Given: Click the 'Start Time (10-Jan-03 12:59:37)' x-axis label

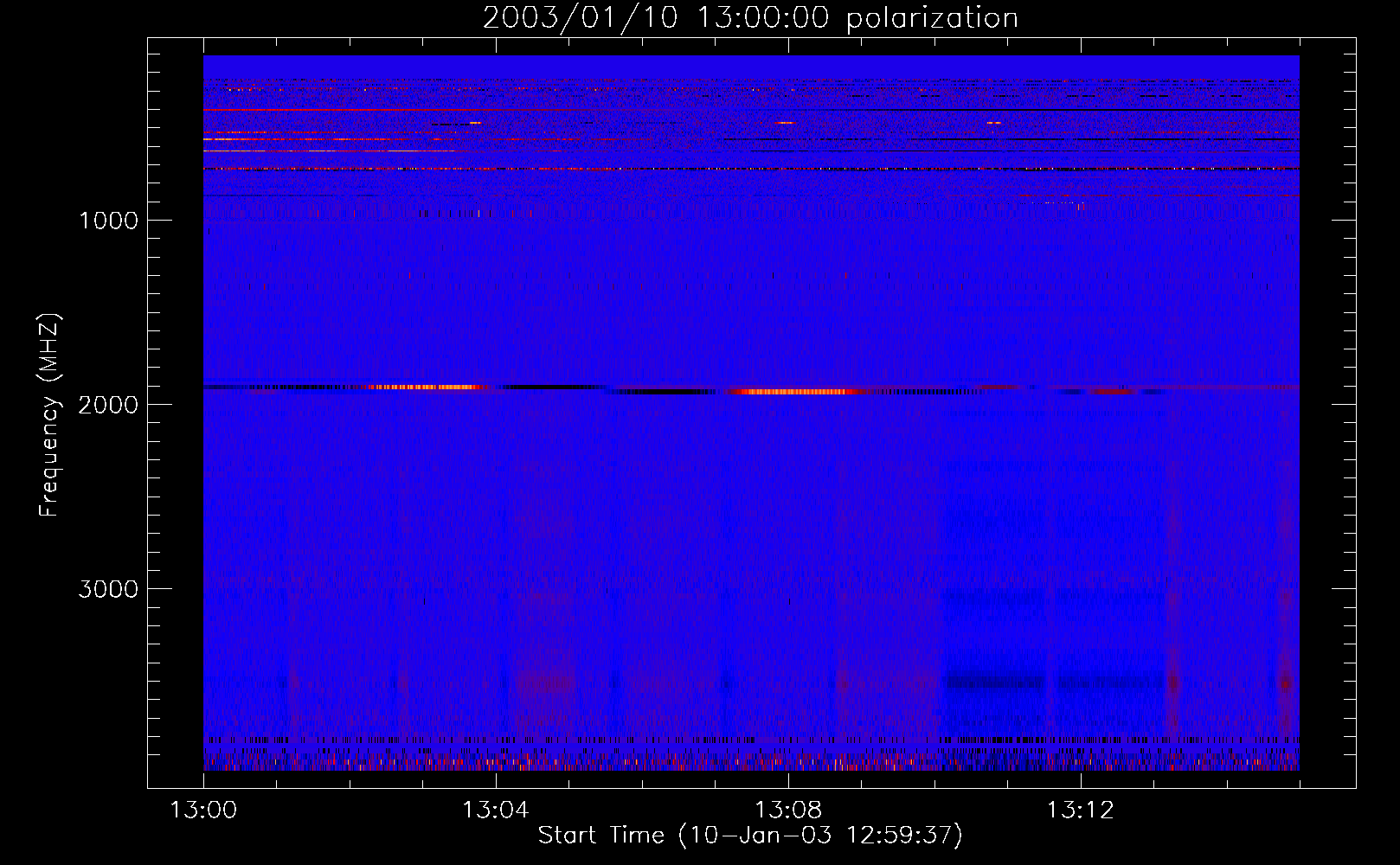Looking at the screenshot, I should click(750, 836).
